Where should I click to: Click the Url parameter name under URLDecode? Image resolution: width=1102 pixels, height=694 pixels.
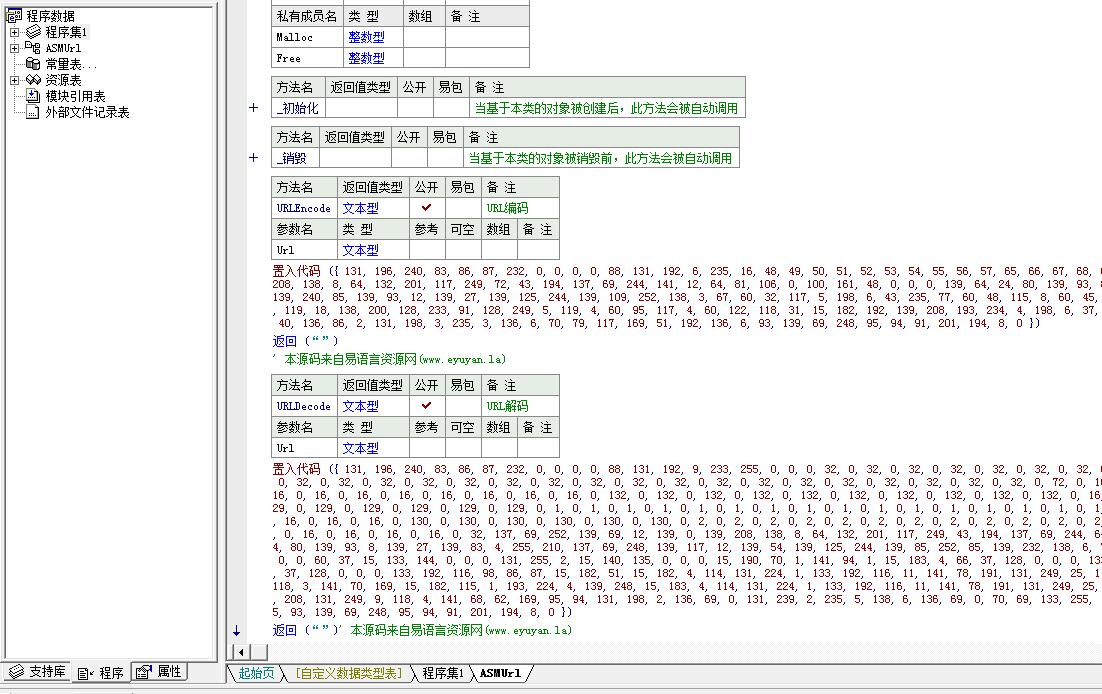coord(304,448)
